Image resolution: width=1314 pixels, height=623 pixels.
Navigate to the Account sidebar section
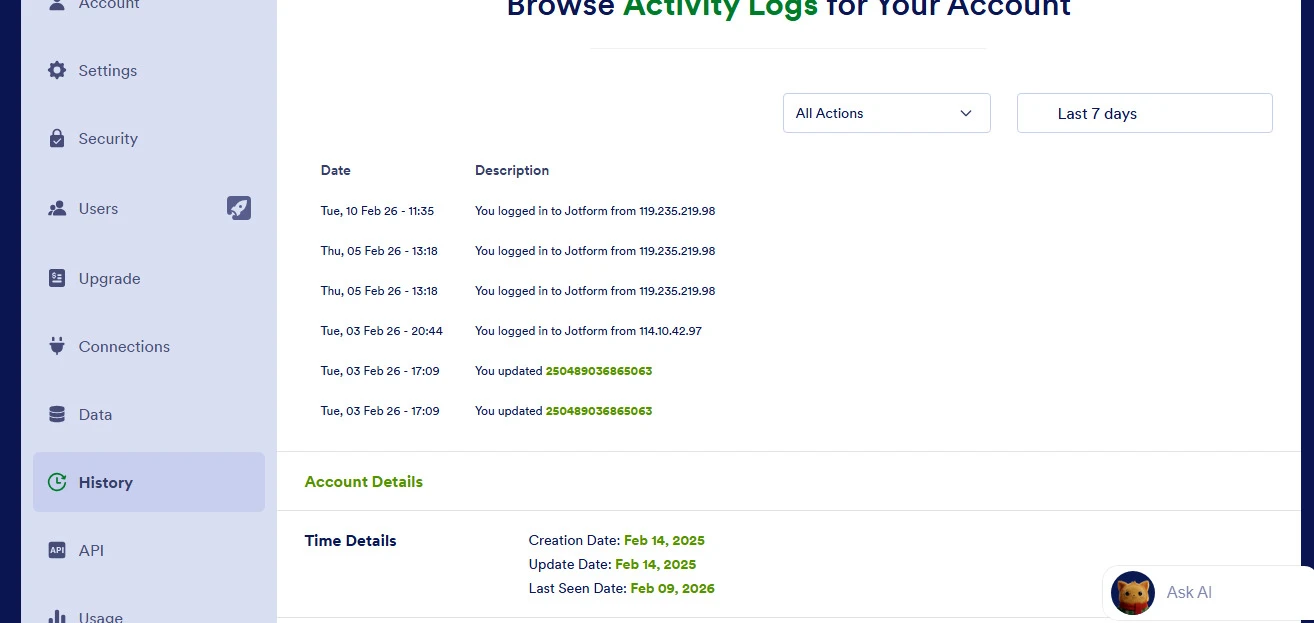click(108, 5)
